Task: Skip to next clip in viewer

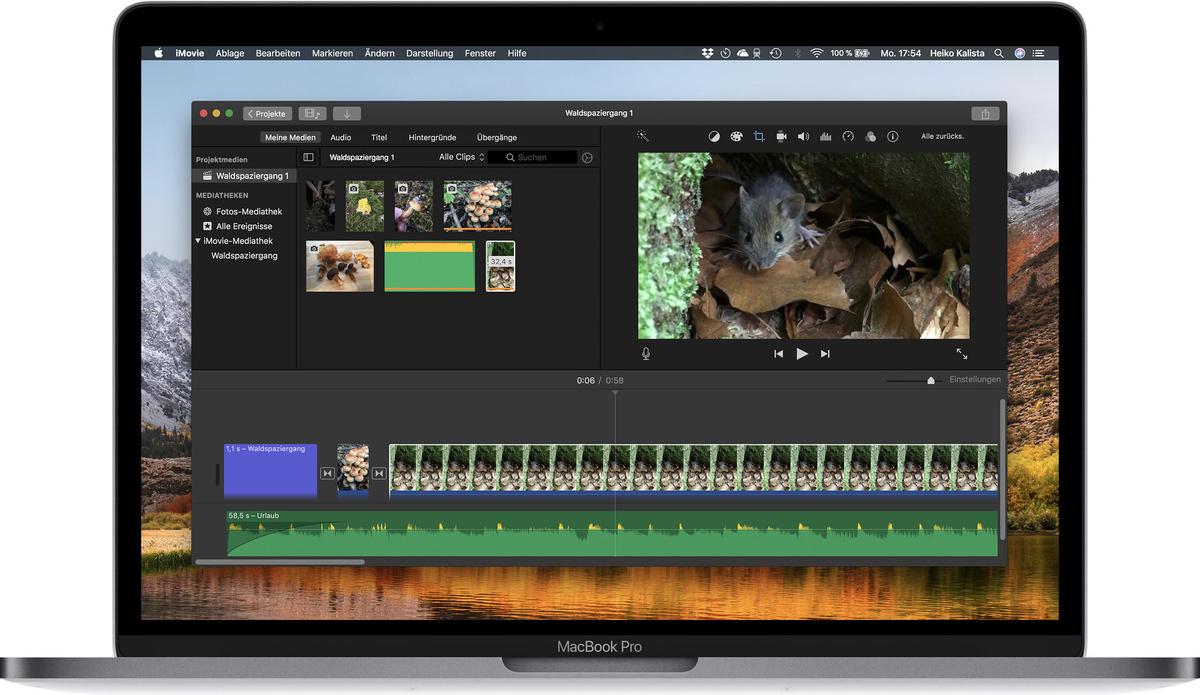Action: 825,354
